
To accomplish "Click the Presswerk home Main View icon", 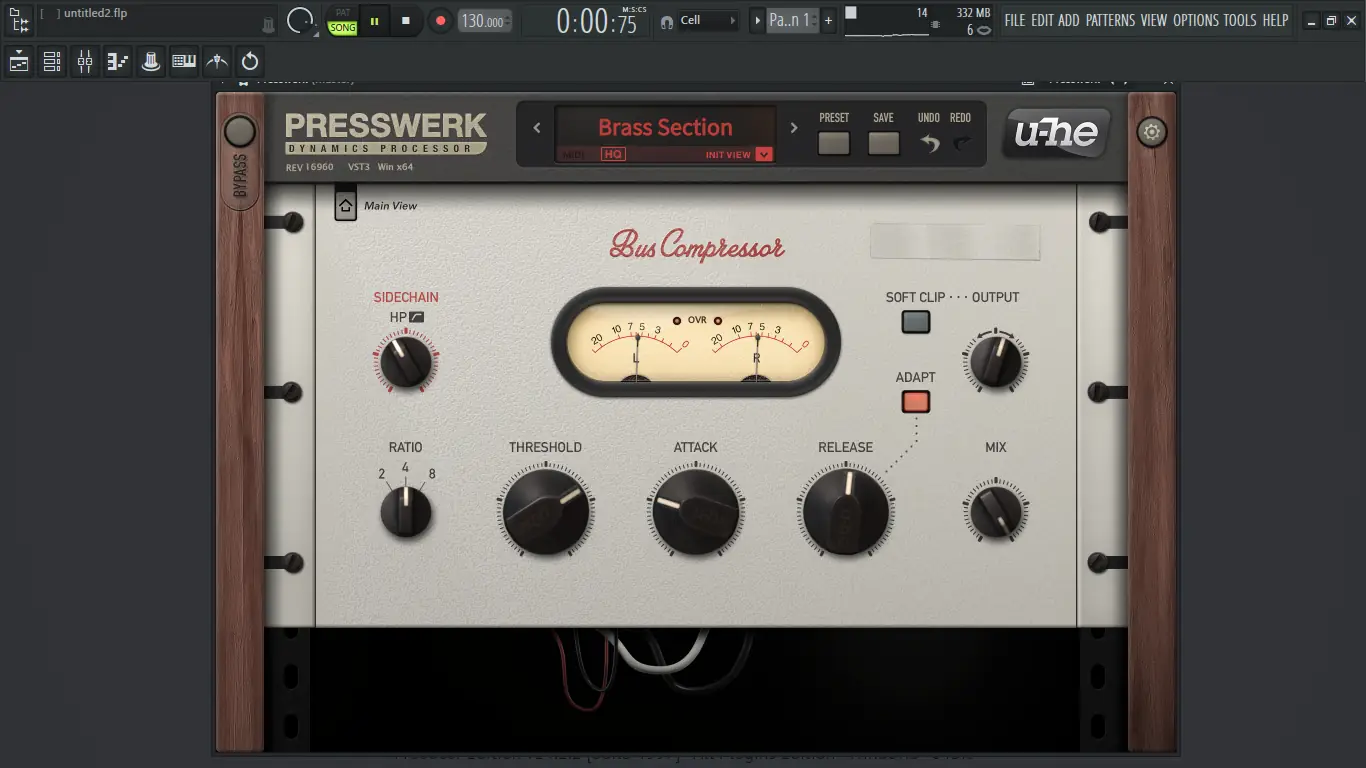I will point(345,206).
